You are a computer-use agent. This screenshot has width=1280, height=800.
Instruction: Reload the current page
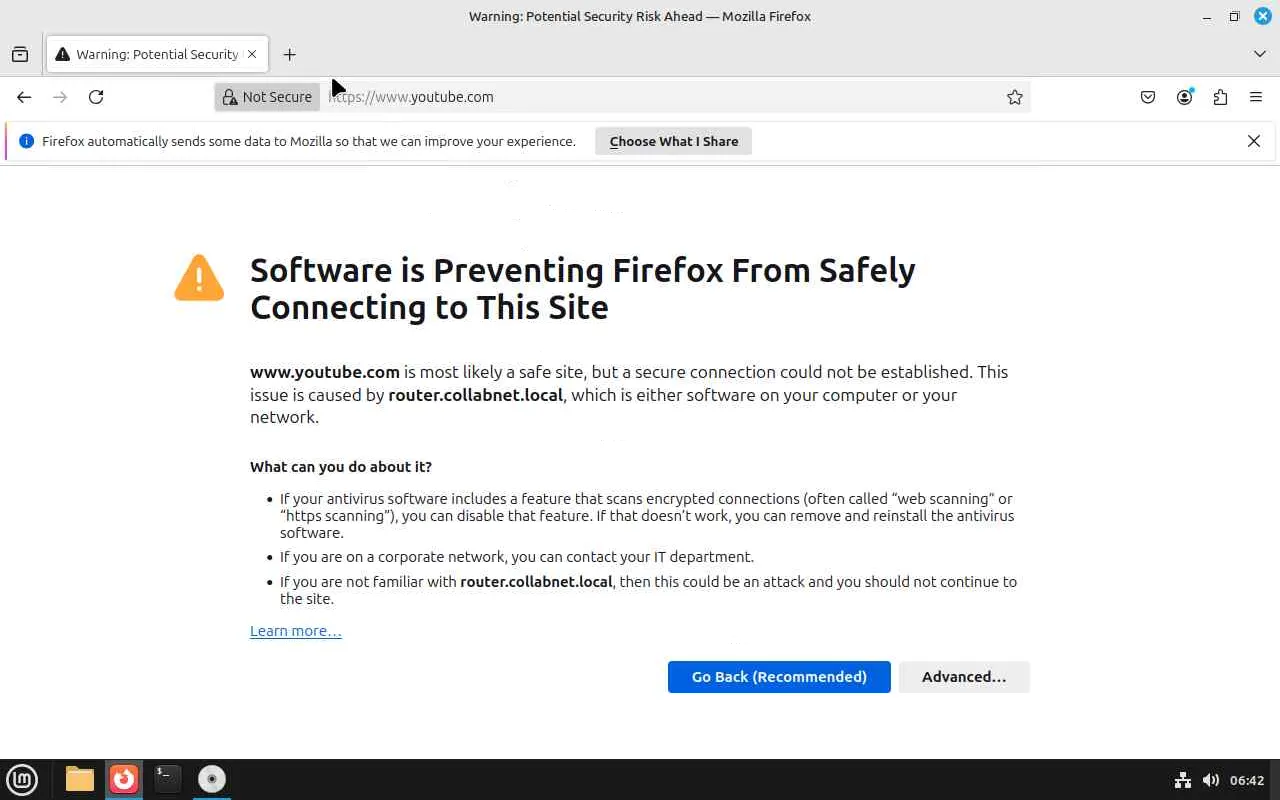96,97
